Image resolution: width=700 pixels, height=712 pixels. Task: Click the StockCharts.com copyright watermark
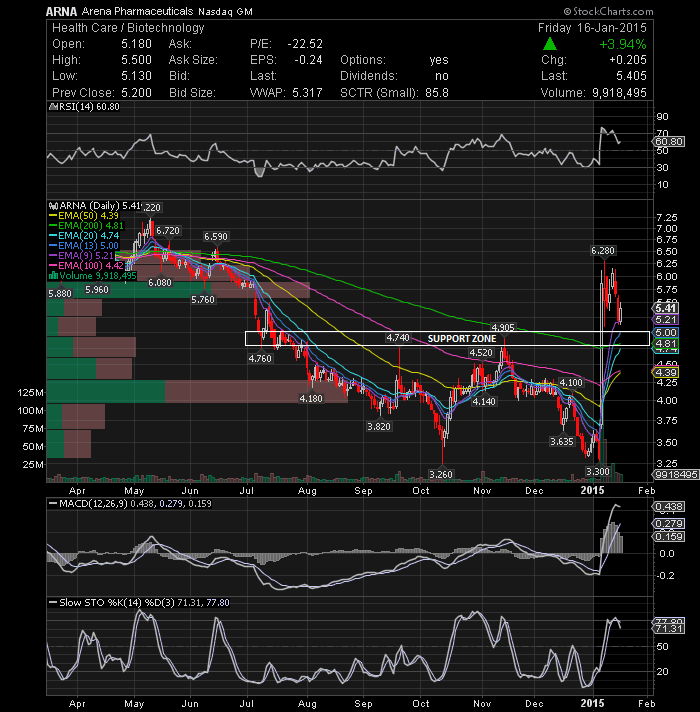pos(608,11)
